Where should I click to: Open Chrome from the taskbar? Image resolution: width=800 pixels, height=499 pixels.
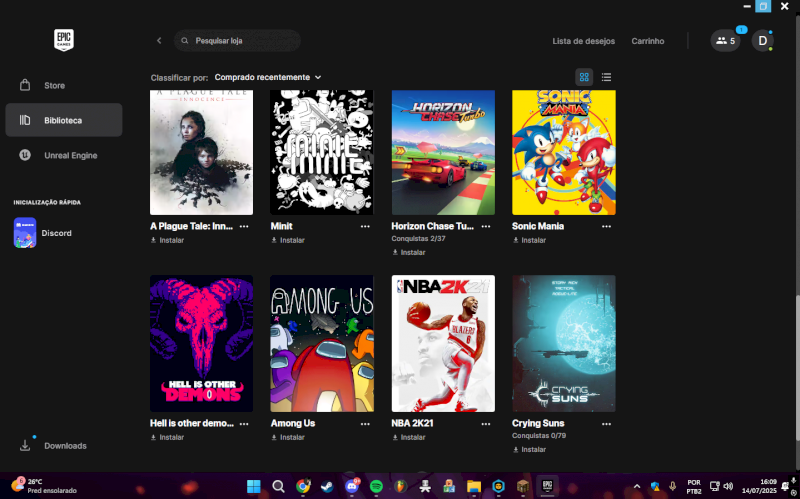click(303, 486)
